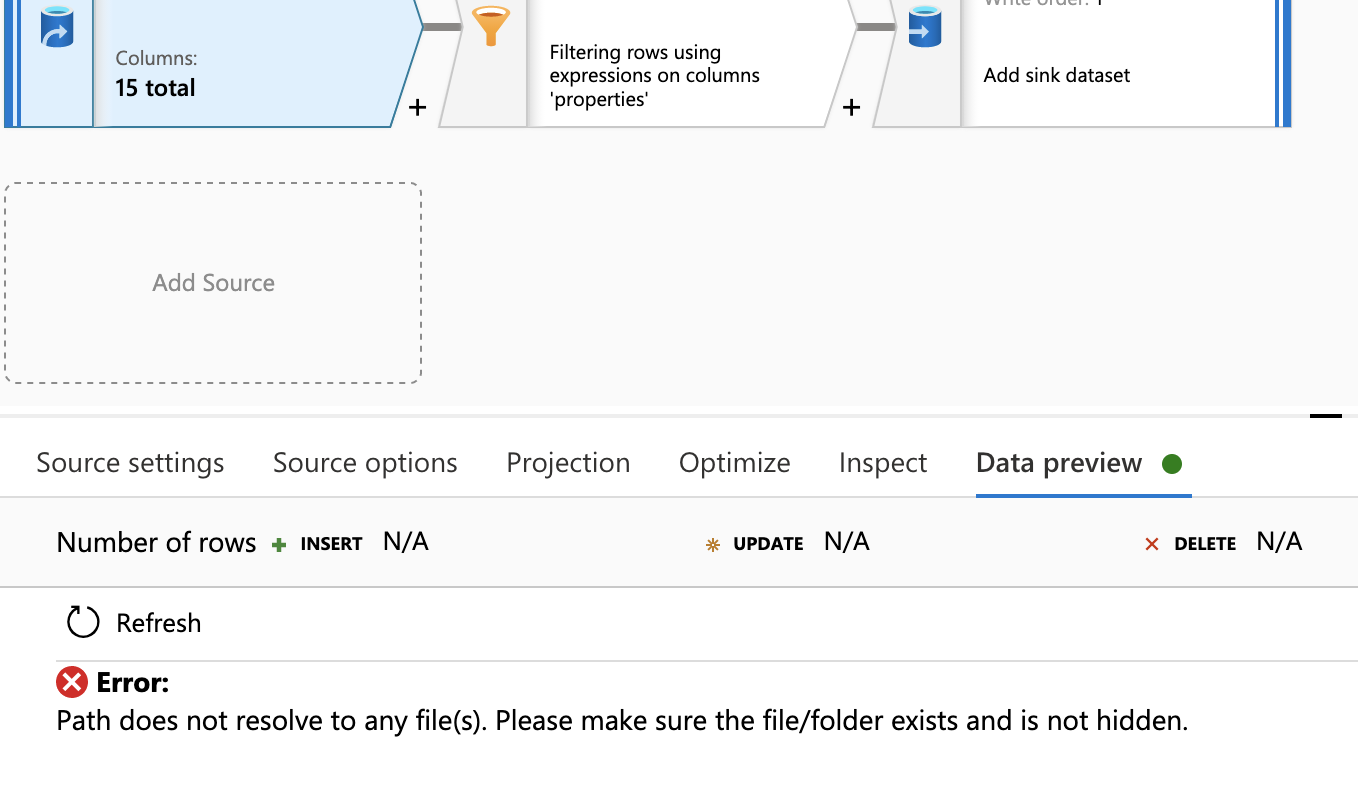Click the Add Source placeholder box

pyautogui.click(x=213, y=283)
